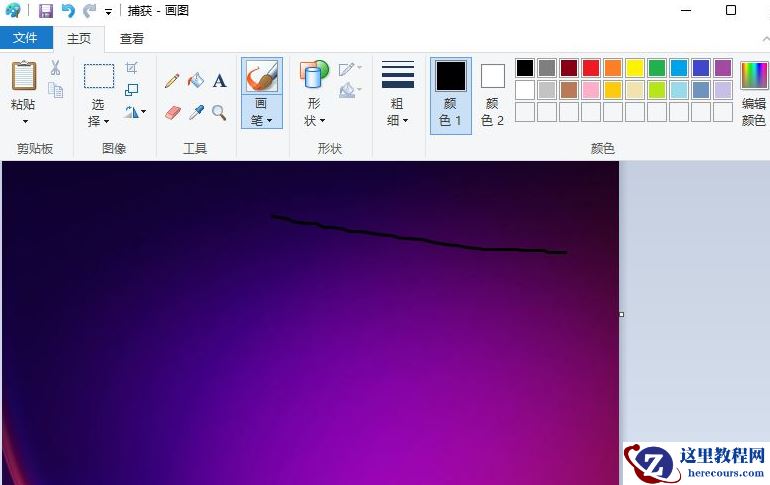The height and width of the screenshot is (485, 770).
Task: Click the Cut scissors icon
Action: pos(55,68)
